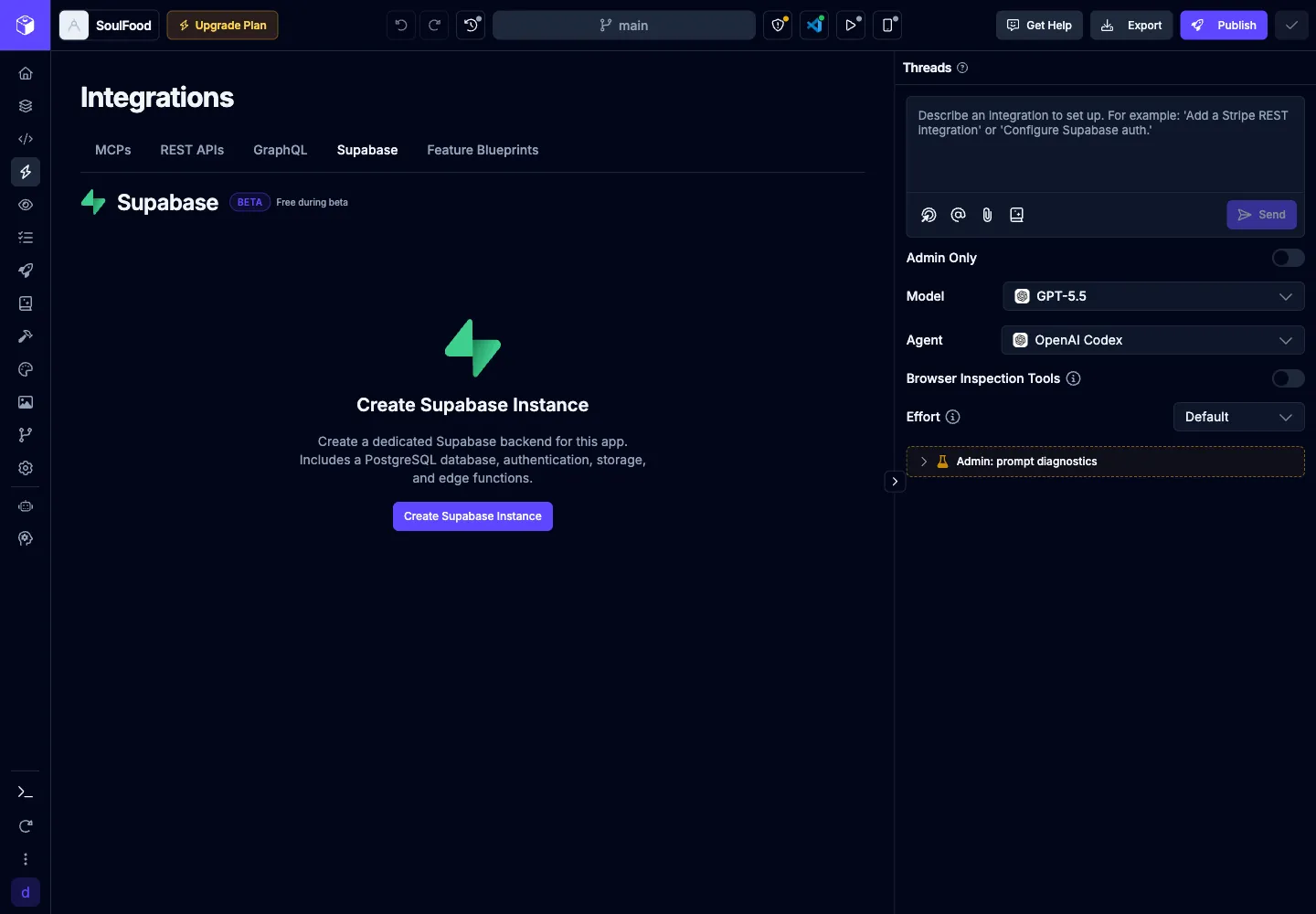Click the mobile device preview icon
The width and height of the screenshot is (1316, 914).
coord(887,26)
